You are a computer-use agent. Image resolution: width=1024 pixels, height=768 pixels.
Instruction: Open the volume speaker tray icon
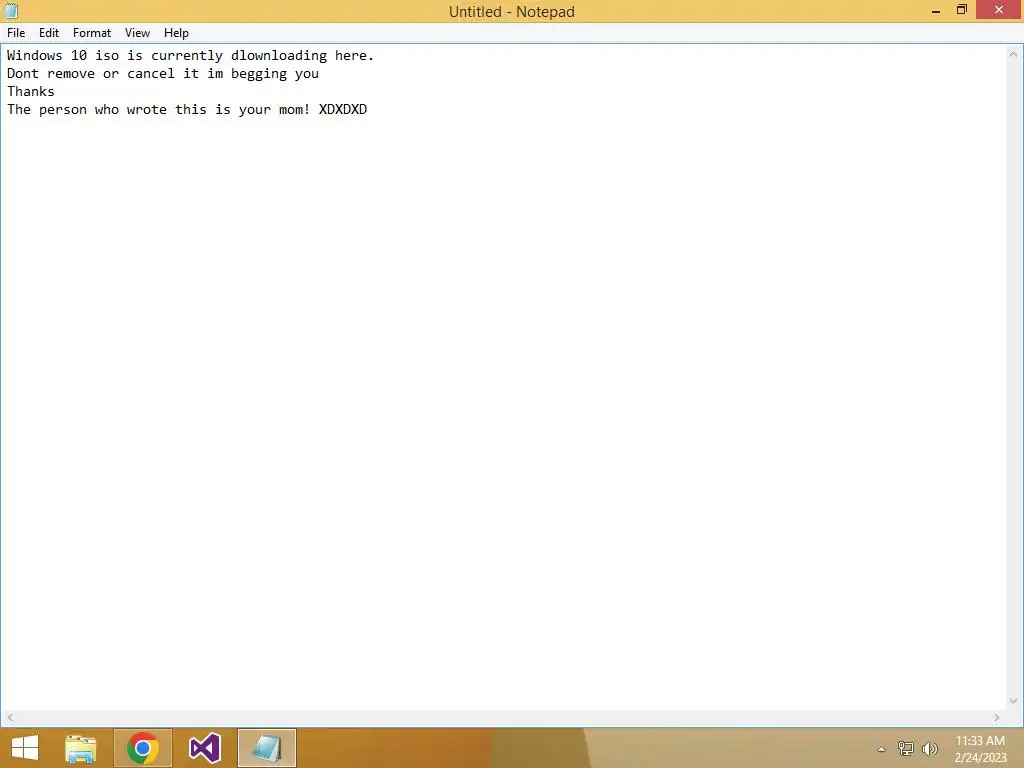[x=930, y=748]
